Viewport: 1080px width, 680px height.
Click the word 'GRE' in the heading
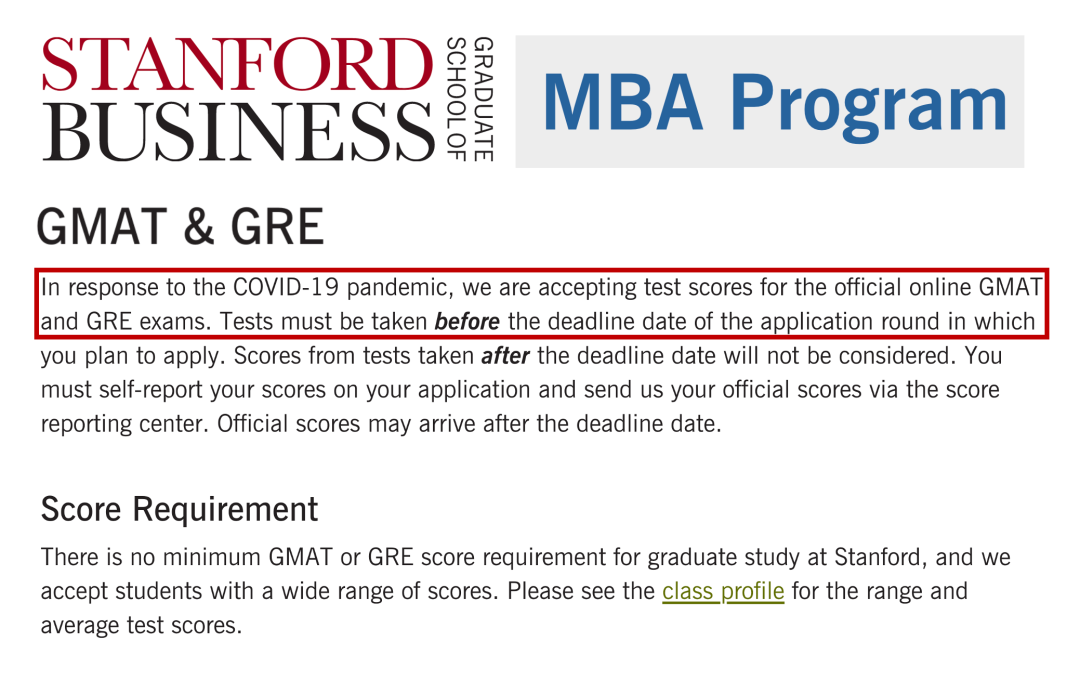pyautogui.click(x=277, y=227)
